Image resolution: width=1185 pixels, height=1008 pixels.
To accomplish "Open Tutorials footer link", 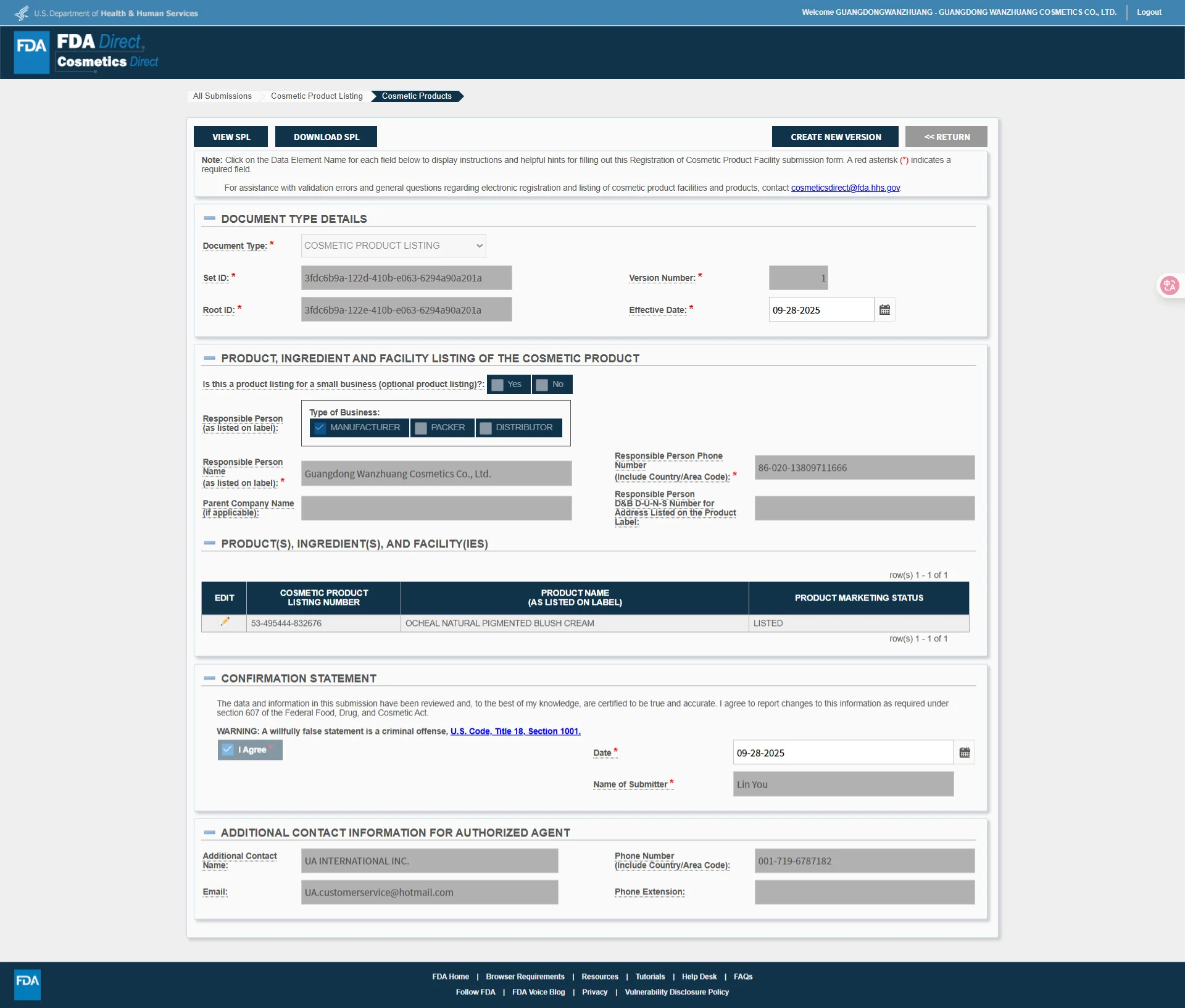I will click(651, 977).
